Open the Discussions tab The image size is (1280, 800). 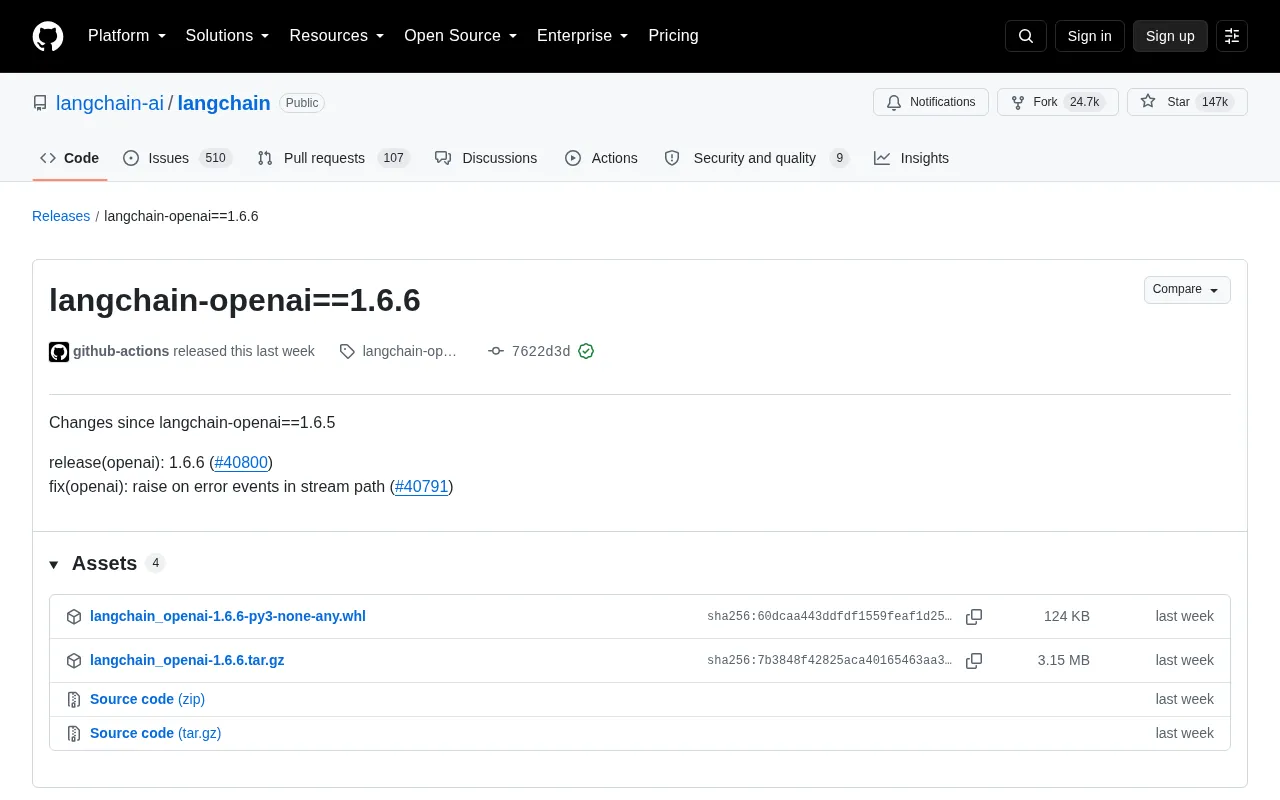click(x=486, y=158)
